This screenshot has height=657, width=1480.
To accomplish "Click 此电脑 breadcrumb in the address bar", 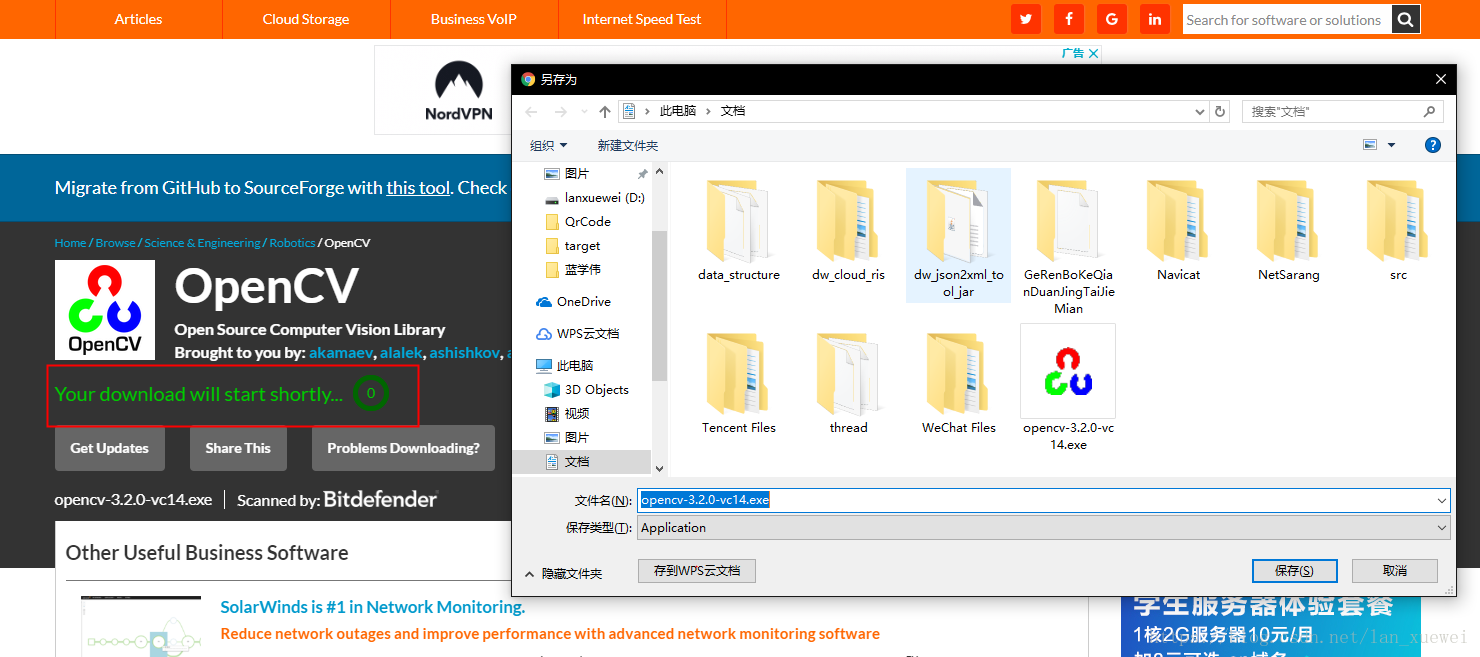I will point(678,111).
